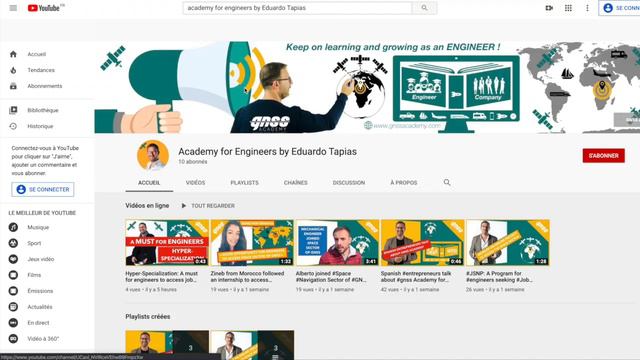Image resolution: width=640 pixels, height=360 pixels.
Task: Open the Spanish #entrepreneurs video thumbnail
Action: pos(422,242)
